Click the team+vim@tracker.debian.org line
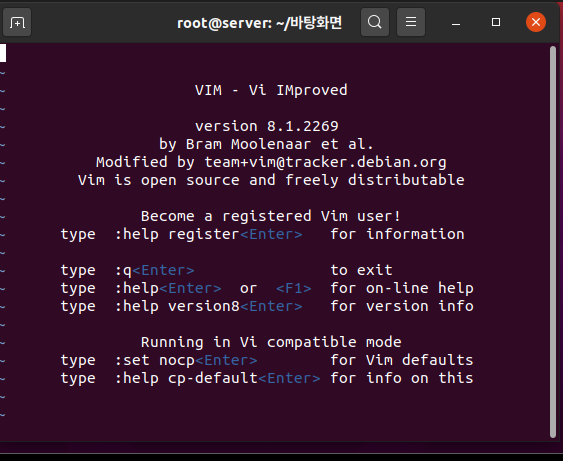Screen dimensions: 563x461 271,162
